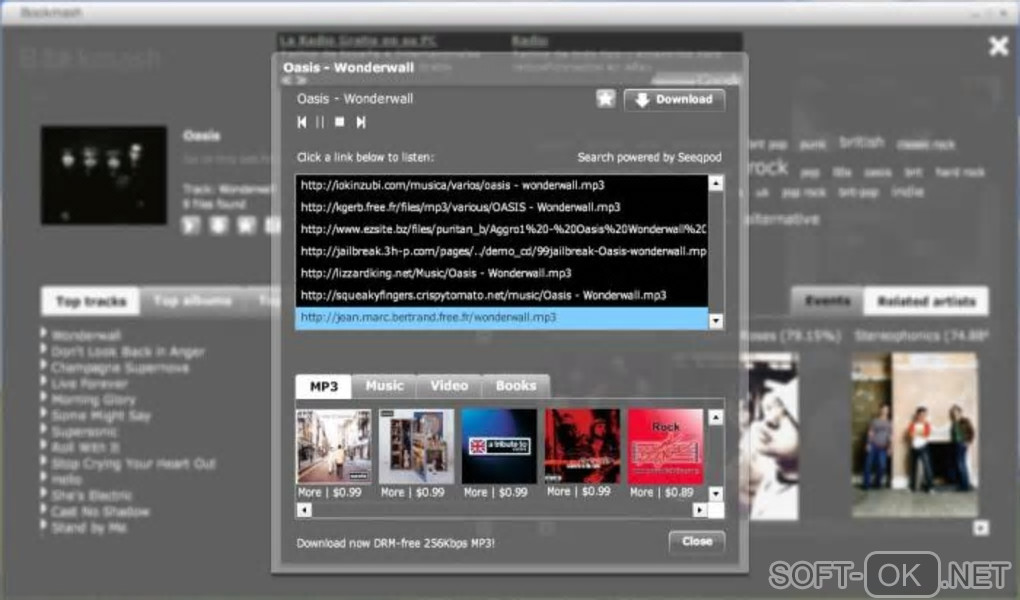The width and height of the screenshot is (1020, 600).
Task: Select the kgerb.free.fr OASIS - Wonderwall.mp3 link
Action: tap(502, 208)
